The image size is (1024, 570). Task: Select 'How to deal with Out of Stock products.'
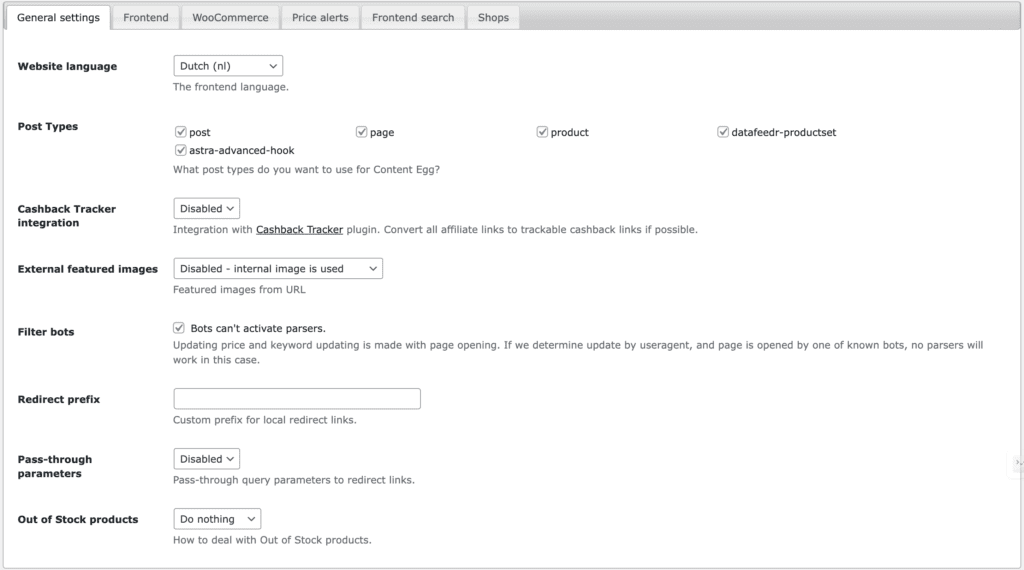pyautogui.click(x=272, y=540)
